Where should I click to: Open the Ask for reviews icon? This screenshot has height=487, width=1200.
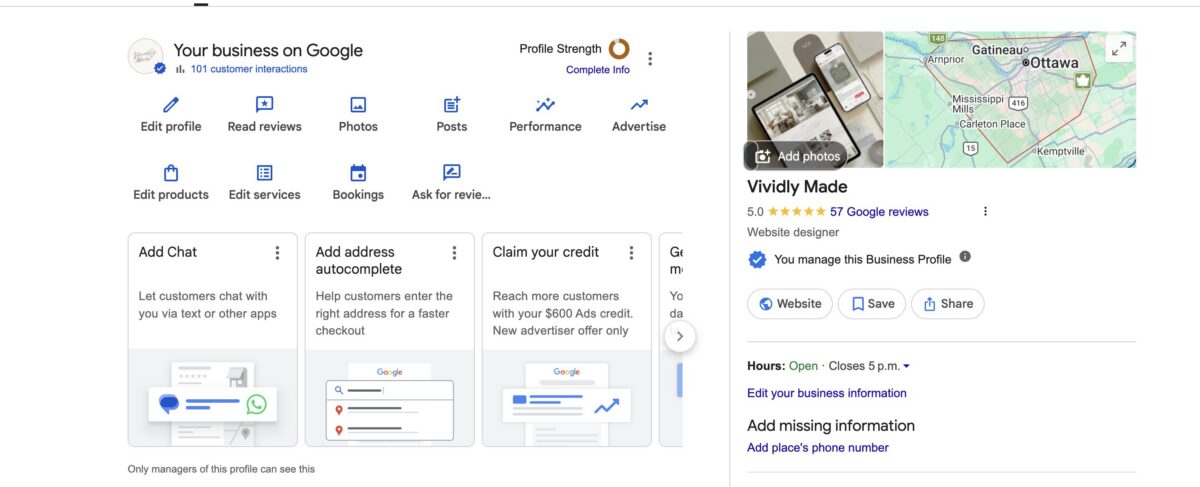click(452, 173)
